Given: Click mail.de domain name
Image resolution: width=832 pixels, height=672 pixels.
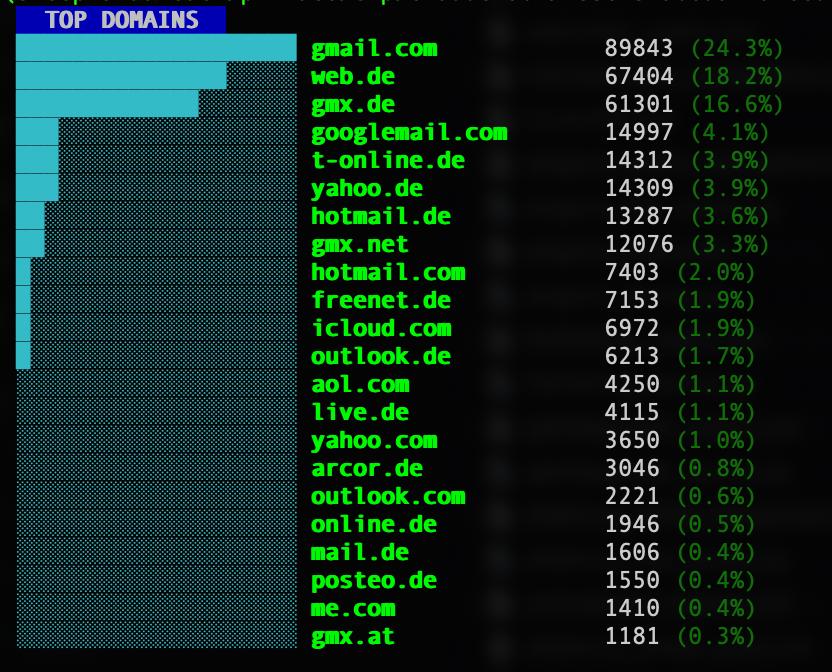Looking at the screenshot, I should tap(360, 553).
